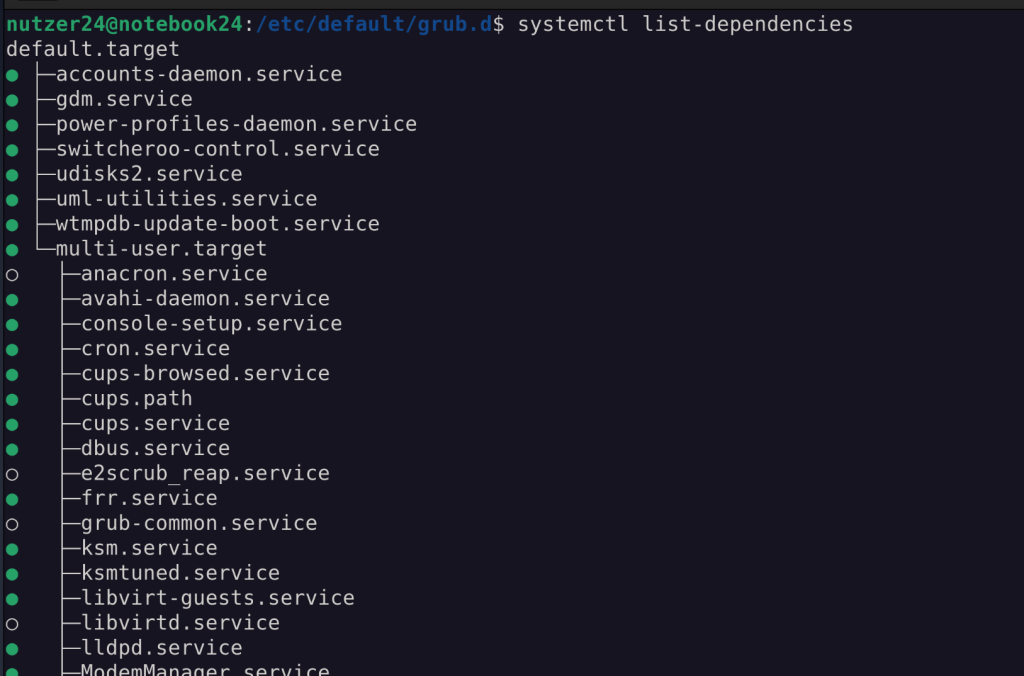Click the '/etc/default/grub.d' path text
This screenshot has width=1024, height=676.
(x=374, y=25)
